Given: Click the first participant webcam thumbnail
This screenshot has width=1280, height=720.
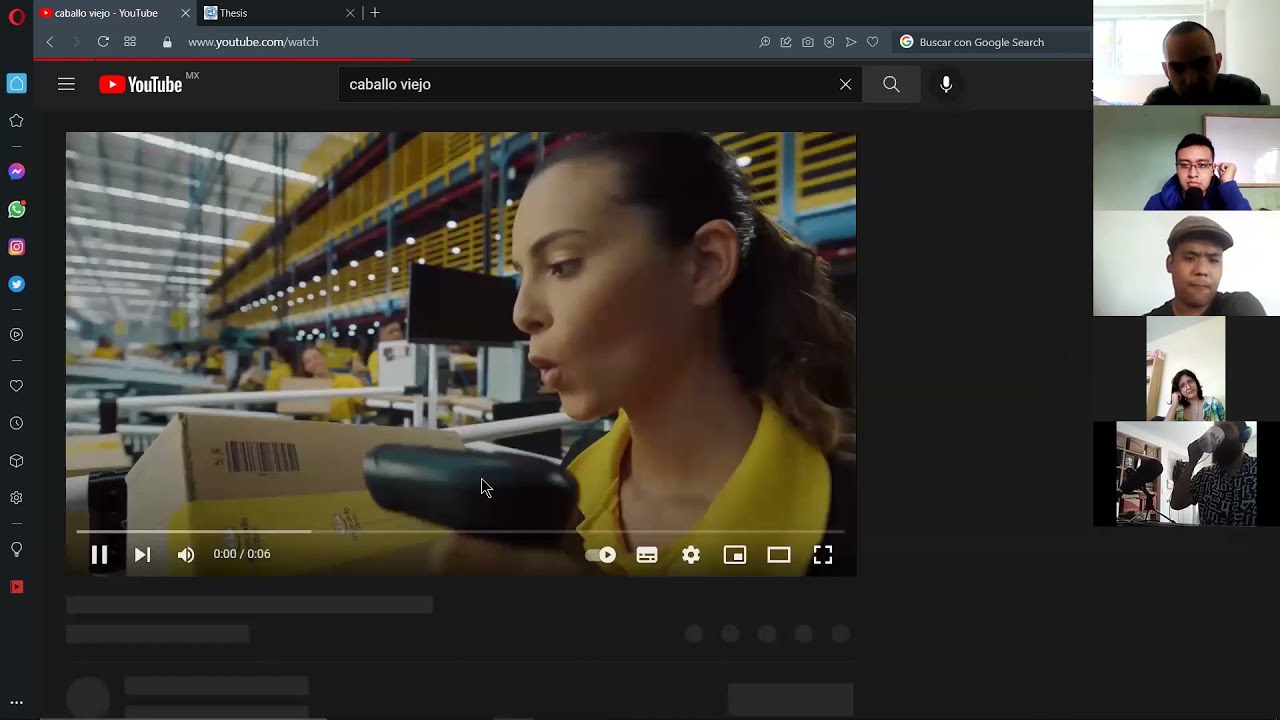Looking at the screenshot, I should coord(1186,53).
